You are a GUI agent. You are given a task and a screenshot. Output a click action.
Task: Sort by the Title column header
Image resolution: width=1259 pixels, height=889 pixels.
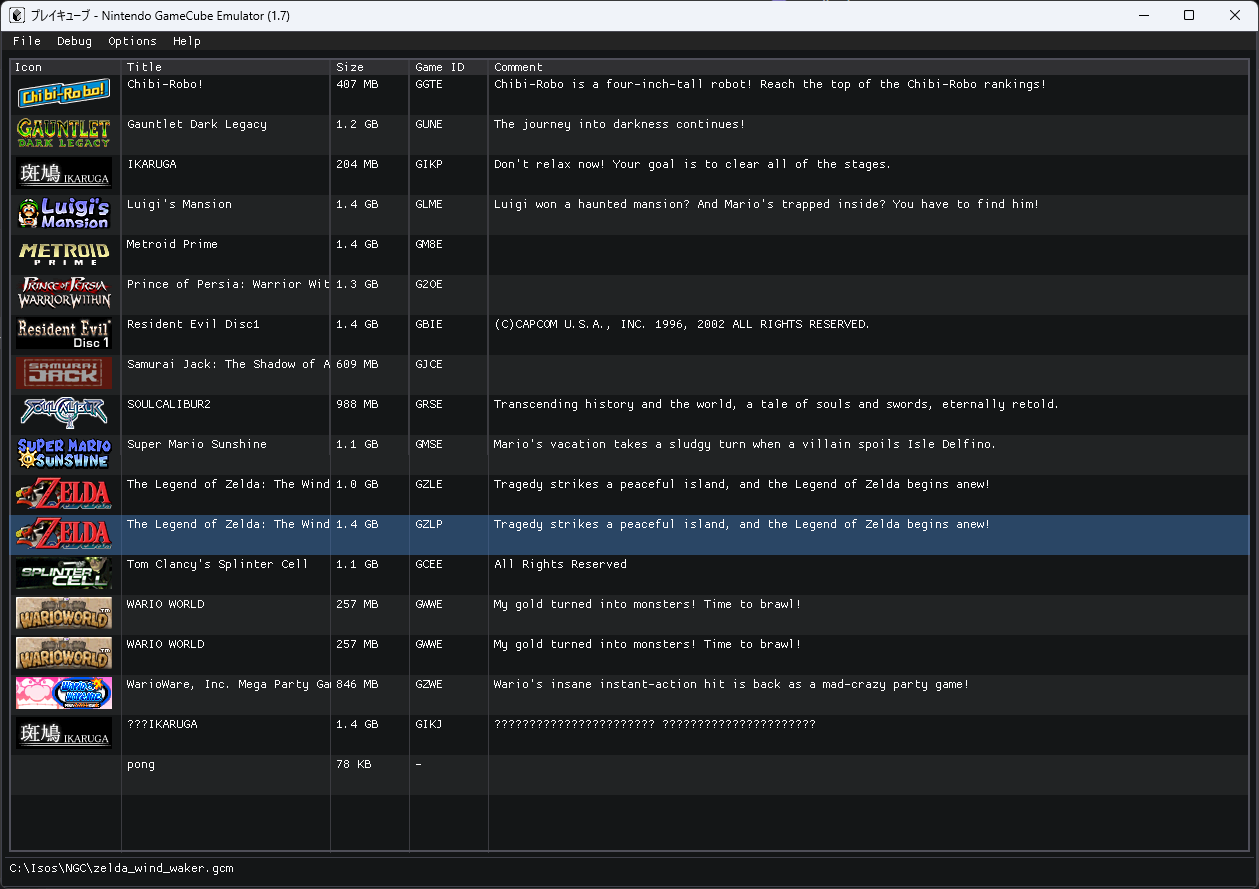[226, 67]
